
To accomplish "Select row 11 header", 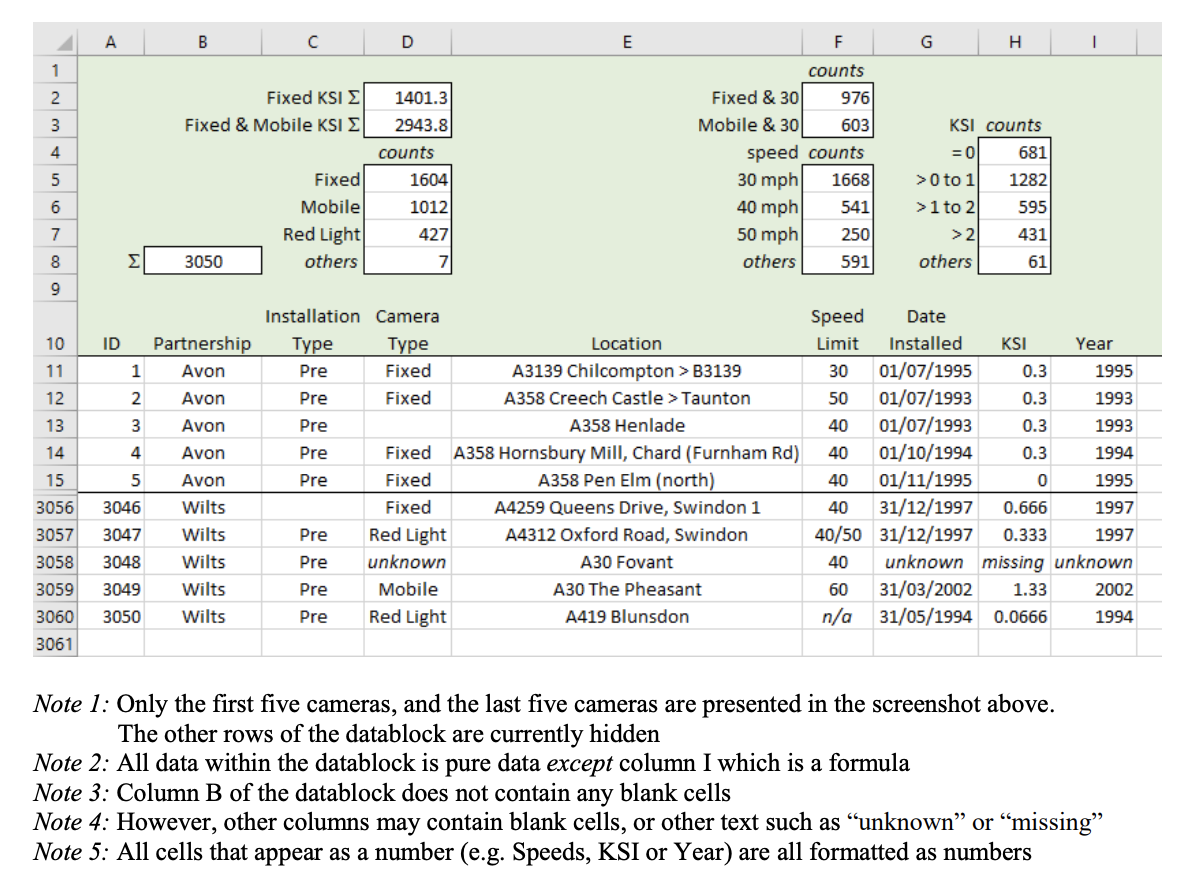I will coord(55,371).
